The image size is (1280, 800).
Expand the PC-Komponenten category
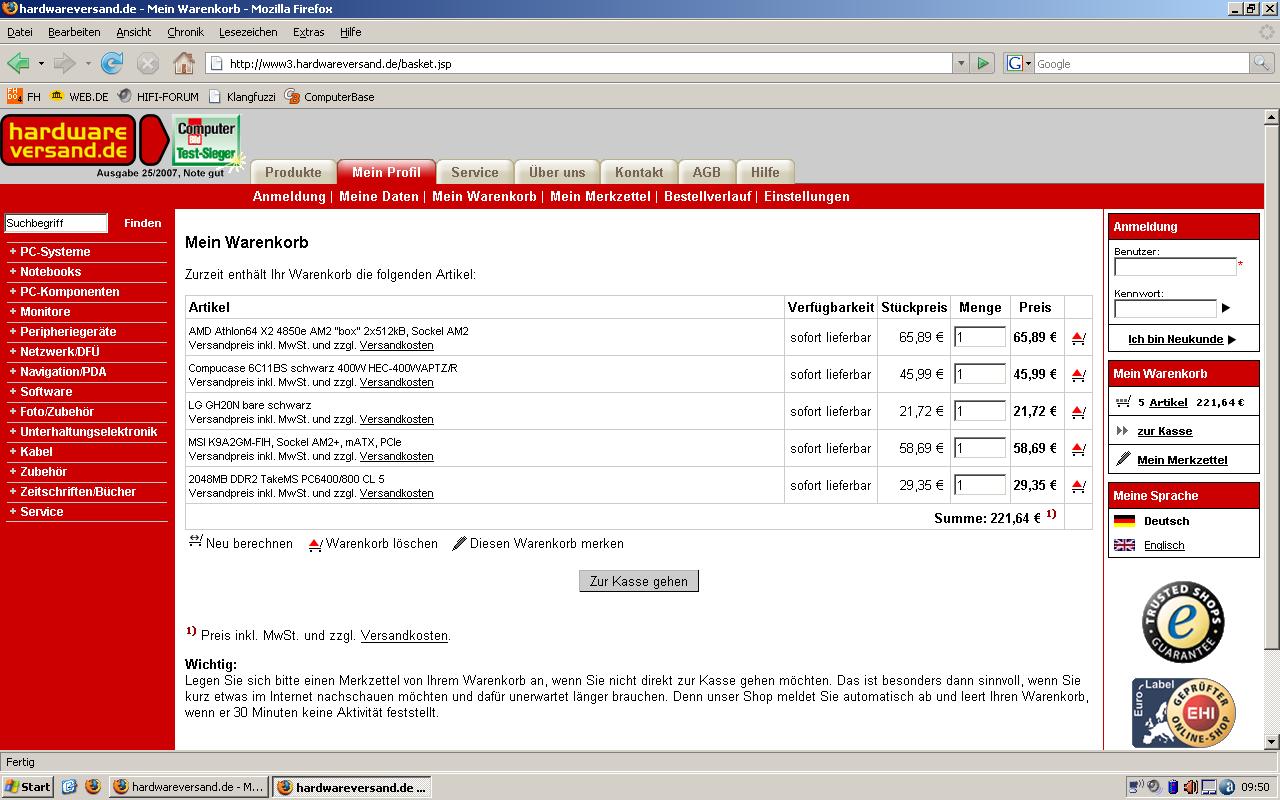click(x=69, y=292)
